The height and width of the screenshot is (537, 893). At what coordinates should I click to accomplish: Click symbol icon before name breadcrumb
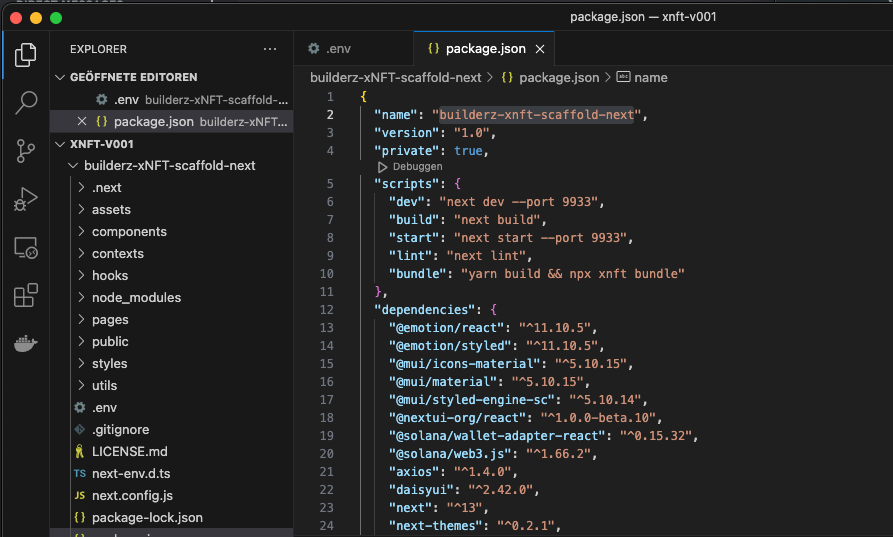(624, 77)
